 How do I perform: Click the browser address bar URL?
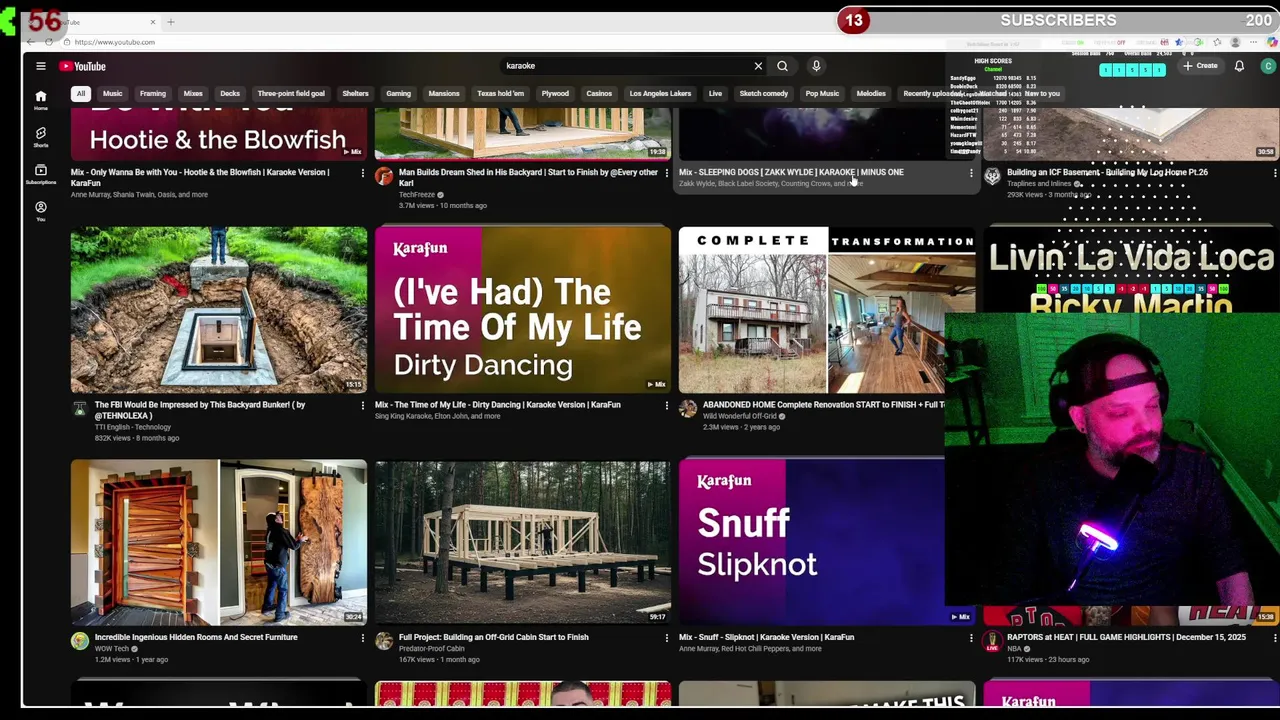114,42
